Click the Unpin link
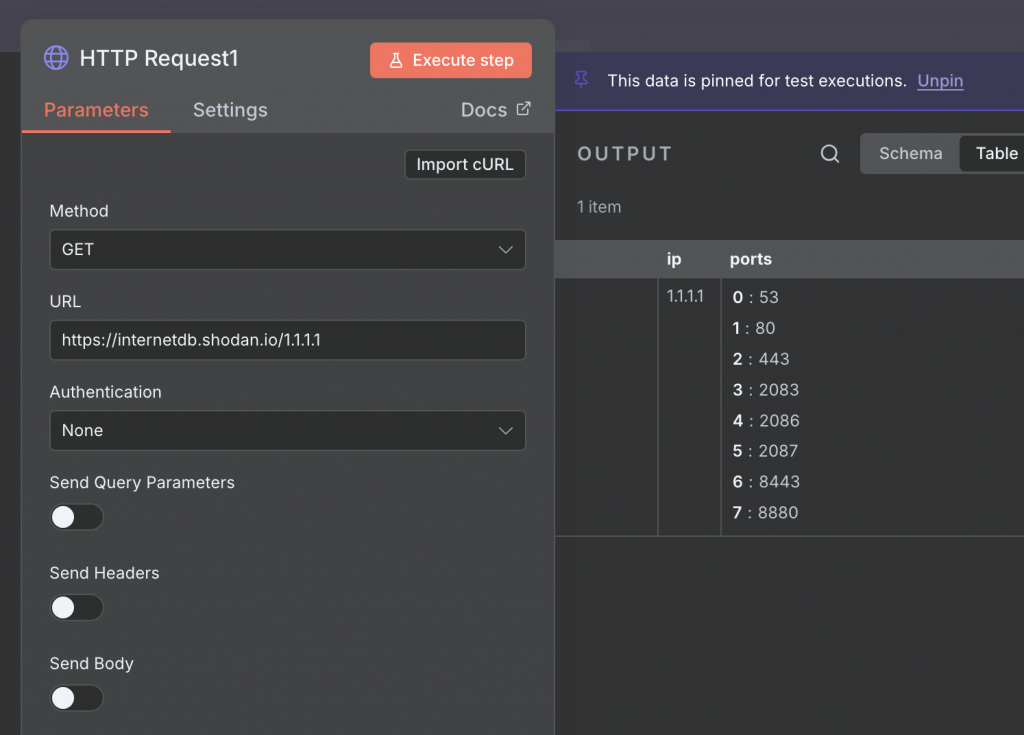Screen dimensions: 1024x735 [940, 81]
